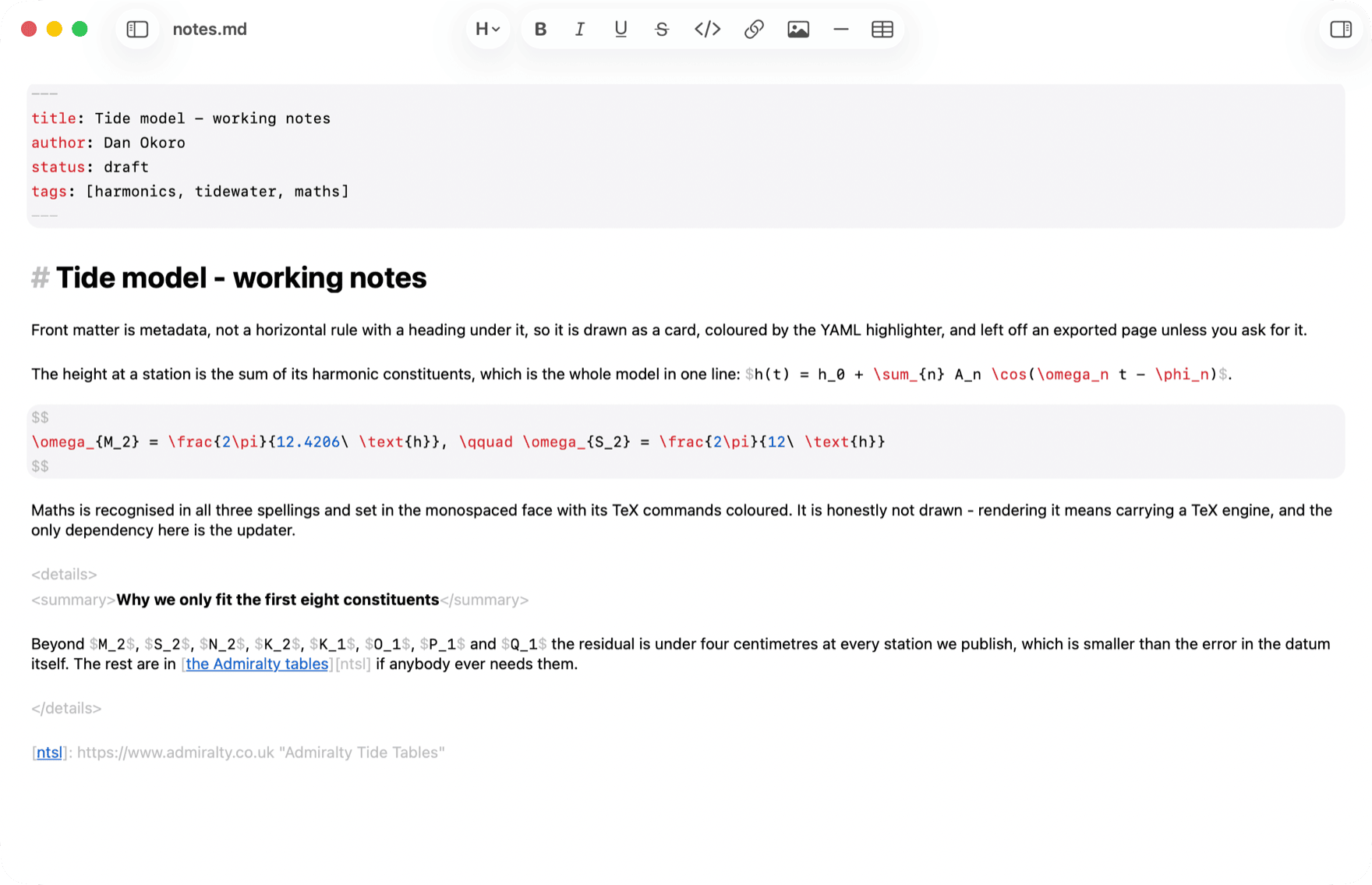
Task: Click the paragraph starting Front matter is metadata
Action: coord(669,330)
